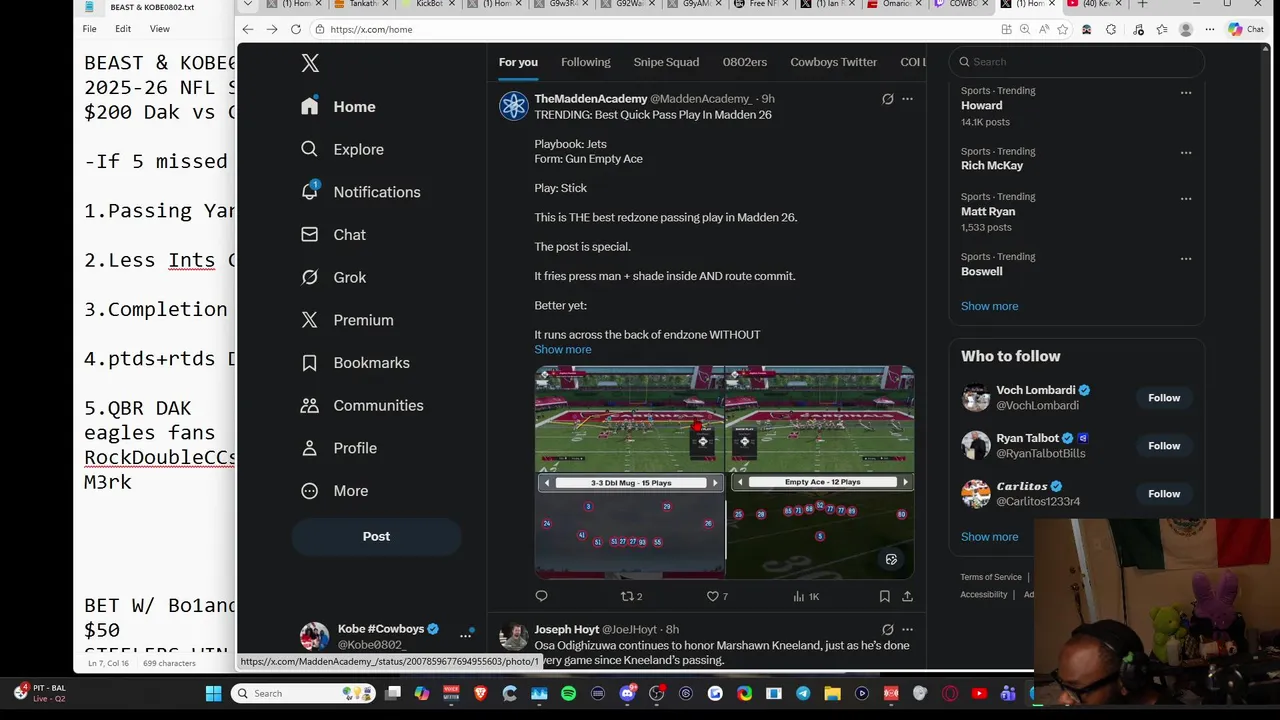Open Copilot Chat in browser toolbar
Image resolution: width=1280 pixels, height=720 pixels.
click(x=1246, y=29)
